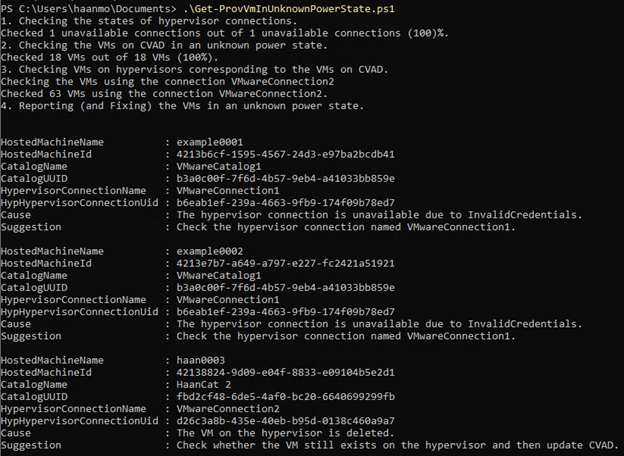The image size is (624, 456).
Task: Click the VMwareConnection2 hypervisor connection name value
Action: coord(228,409)
